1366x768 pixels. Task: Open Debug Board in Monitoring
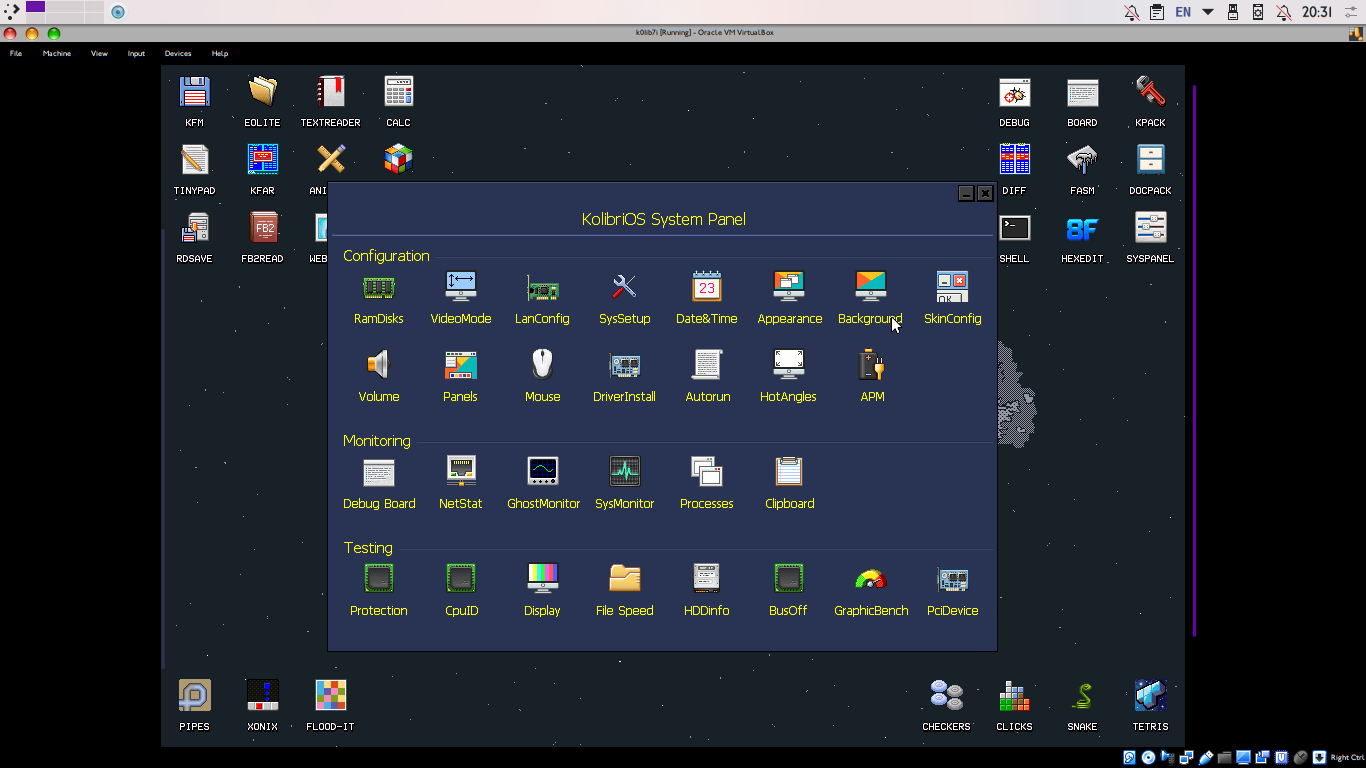point(379,472)
